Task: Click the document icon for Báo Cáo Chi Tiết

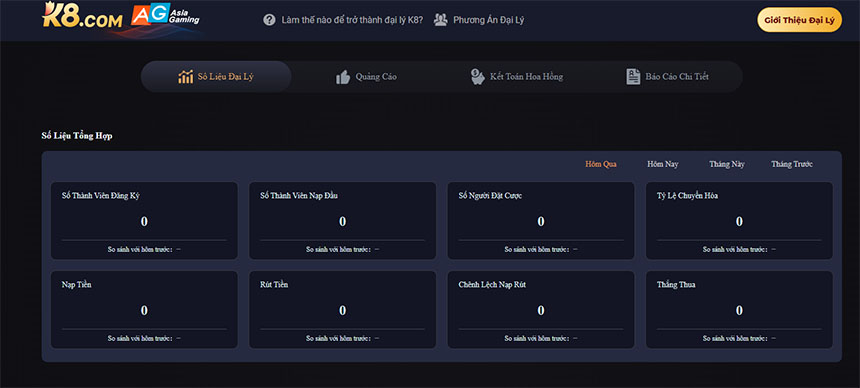Action: pyautogui.click(x=633, y=77)
